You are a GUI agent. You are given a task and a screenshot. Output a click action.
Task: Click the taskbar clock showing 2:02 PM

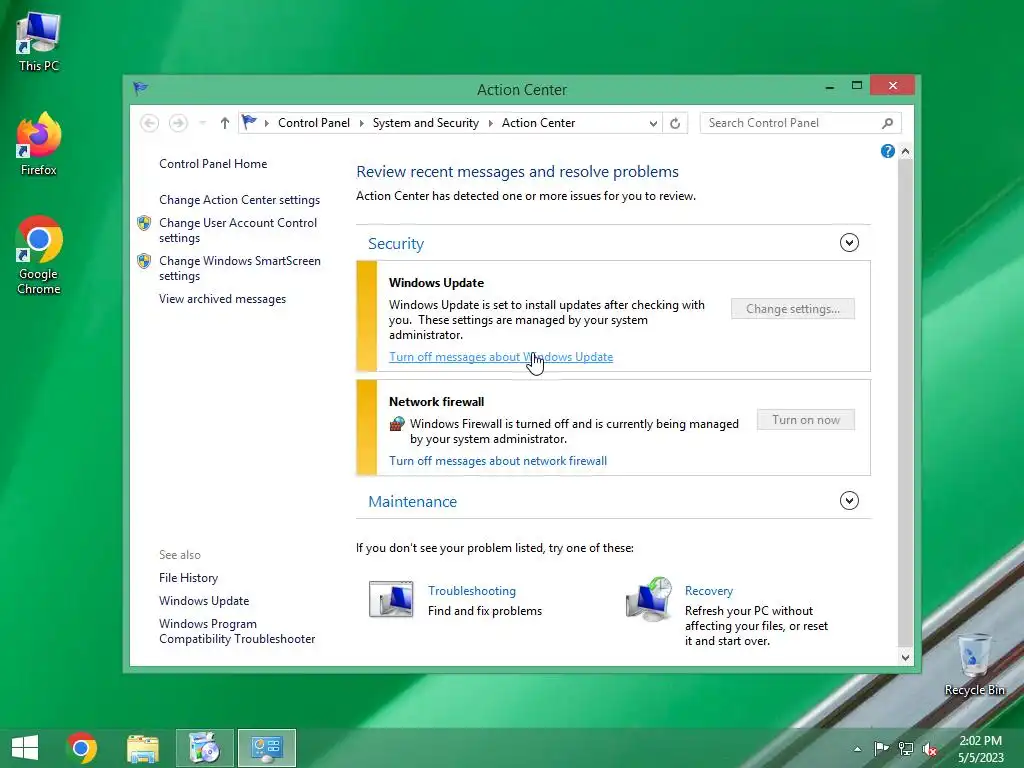[x=980, y=749]
